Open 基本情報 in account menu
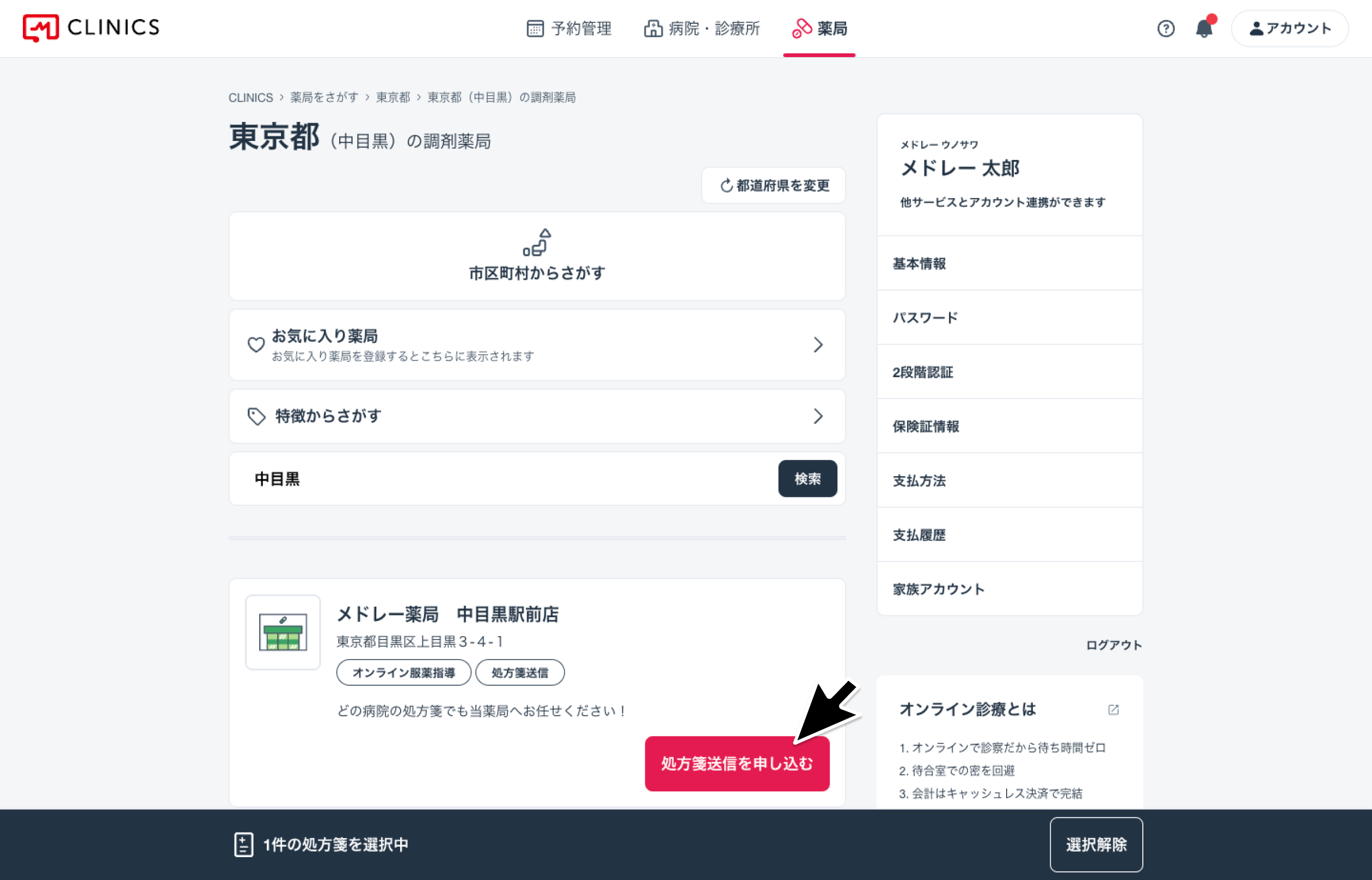Image resolution: width=1372 pixels, height=880 pixels. click(1009, 263)
